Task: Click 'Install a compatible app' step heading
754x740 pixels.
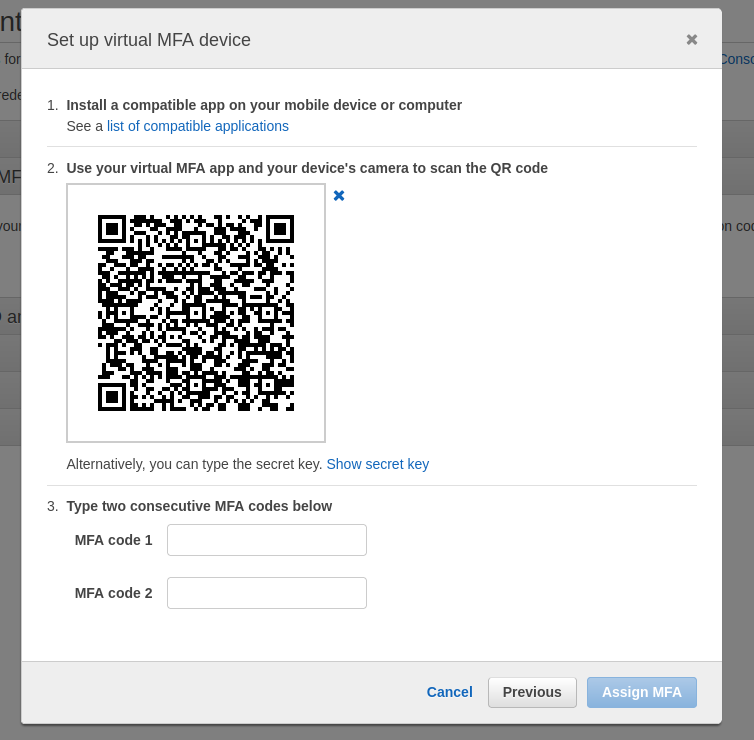Action: (x=264, y=105)
